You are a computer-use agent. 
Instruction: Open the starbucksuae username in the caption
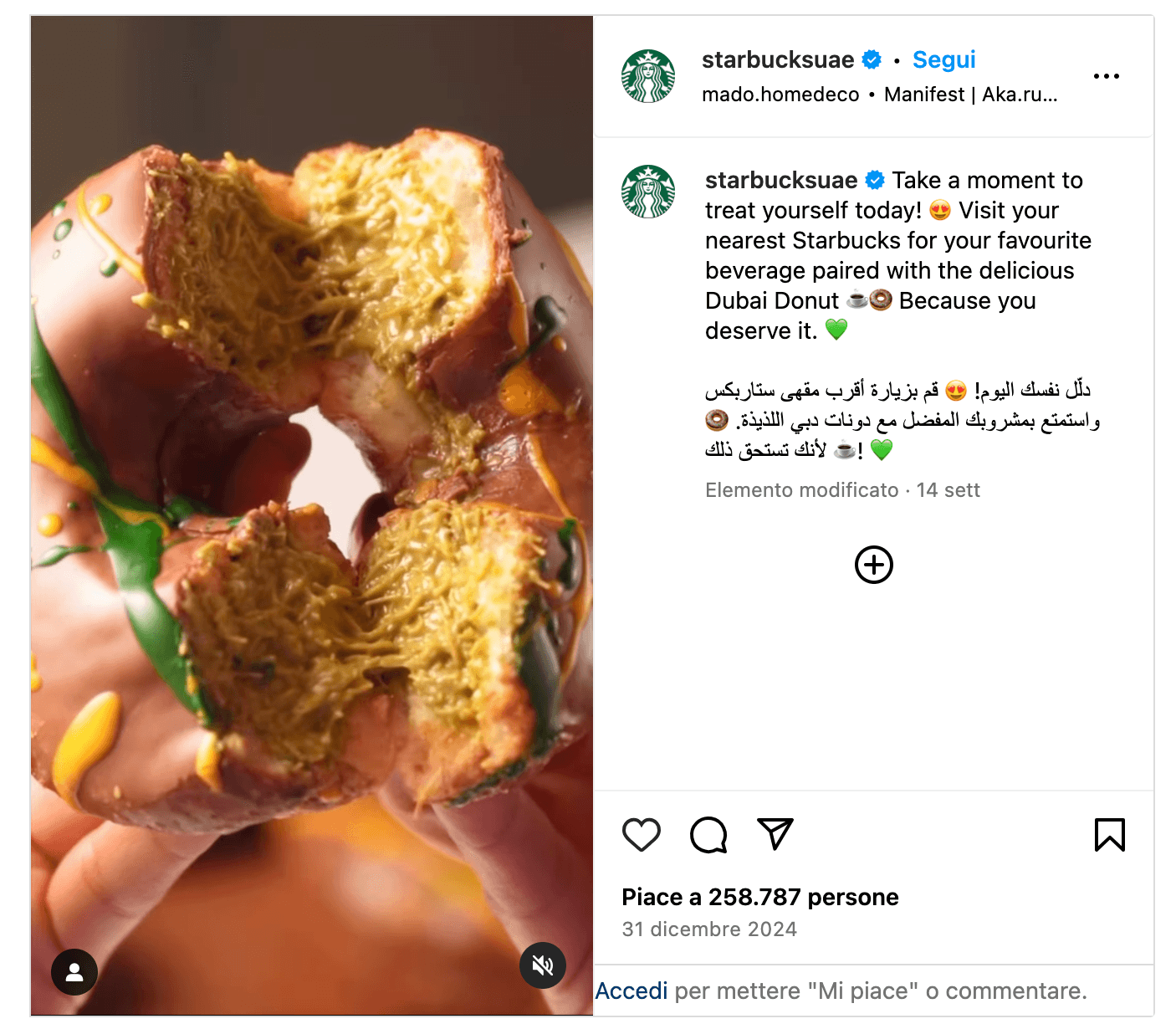(x=780, y=181)
